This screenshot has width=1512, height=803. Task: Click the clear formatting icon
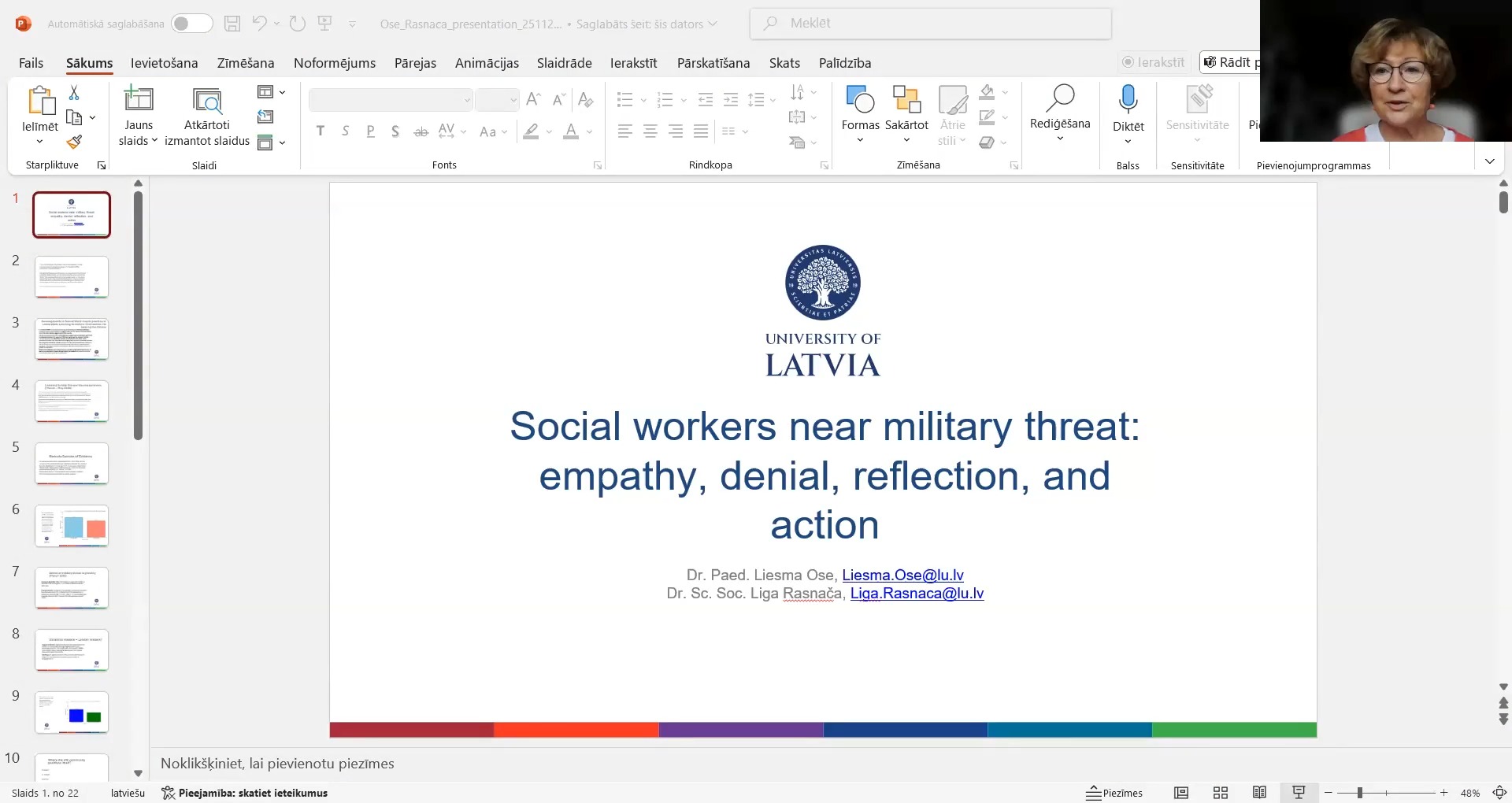pyautogui.click(x=585, y=99)
